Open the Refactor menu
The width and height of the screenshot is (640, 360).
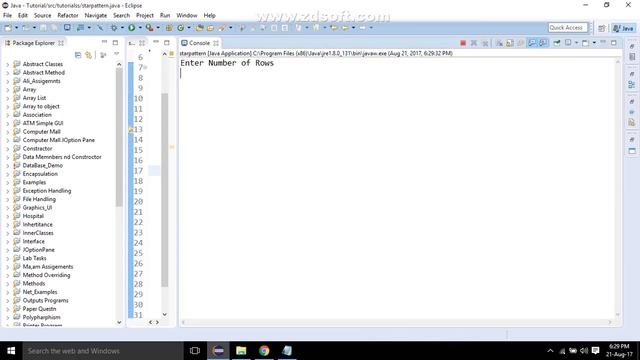pyautogui.click(x=68, y=16)
